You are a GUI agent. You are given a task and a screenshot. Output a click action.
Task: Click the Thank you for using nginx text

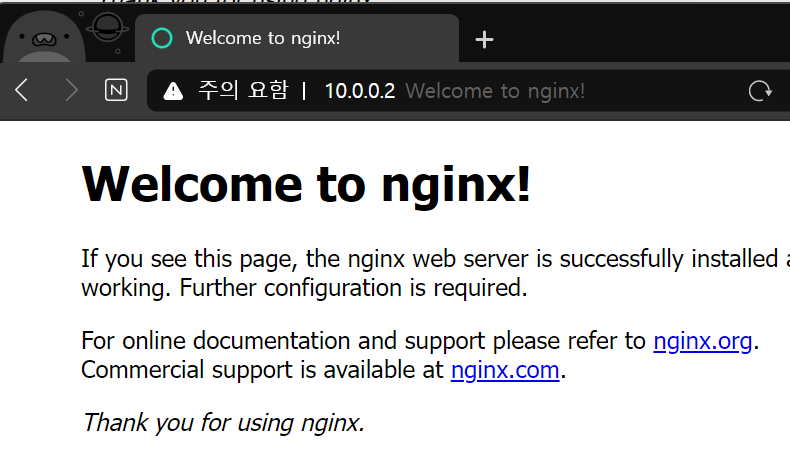point(223,423)
